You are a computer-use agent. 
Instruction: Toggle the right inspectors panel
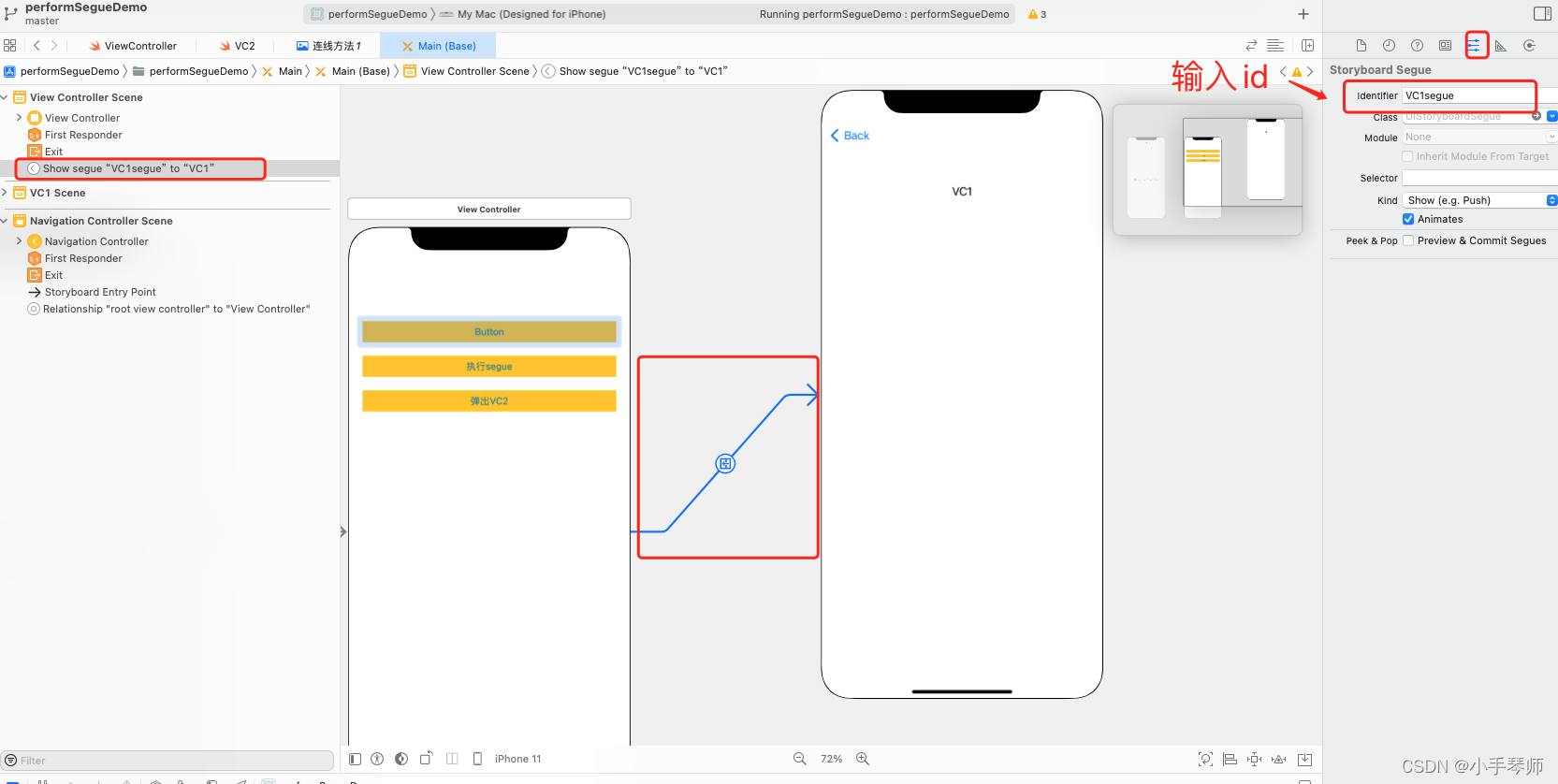(1543, 14)
